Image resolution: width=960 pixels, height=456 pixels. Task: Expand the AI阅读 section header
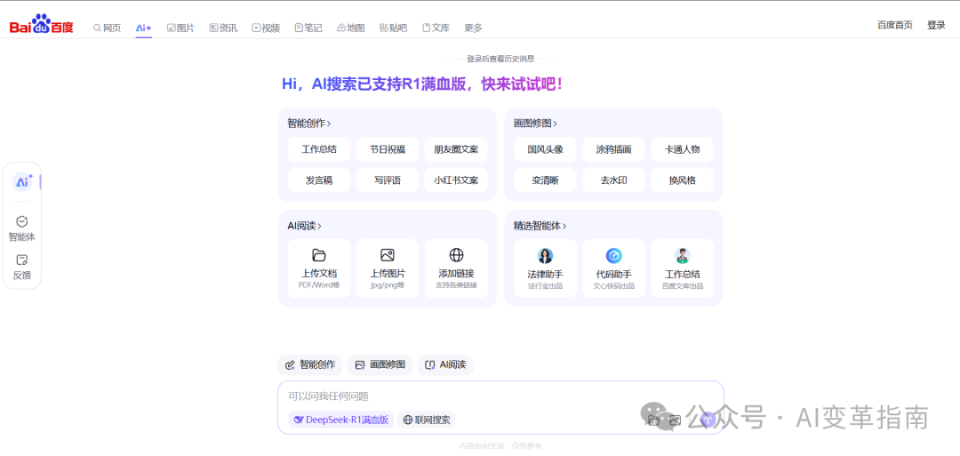pyautogui.click(x=304, y=226)
